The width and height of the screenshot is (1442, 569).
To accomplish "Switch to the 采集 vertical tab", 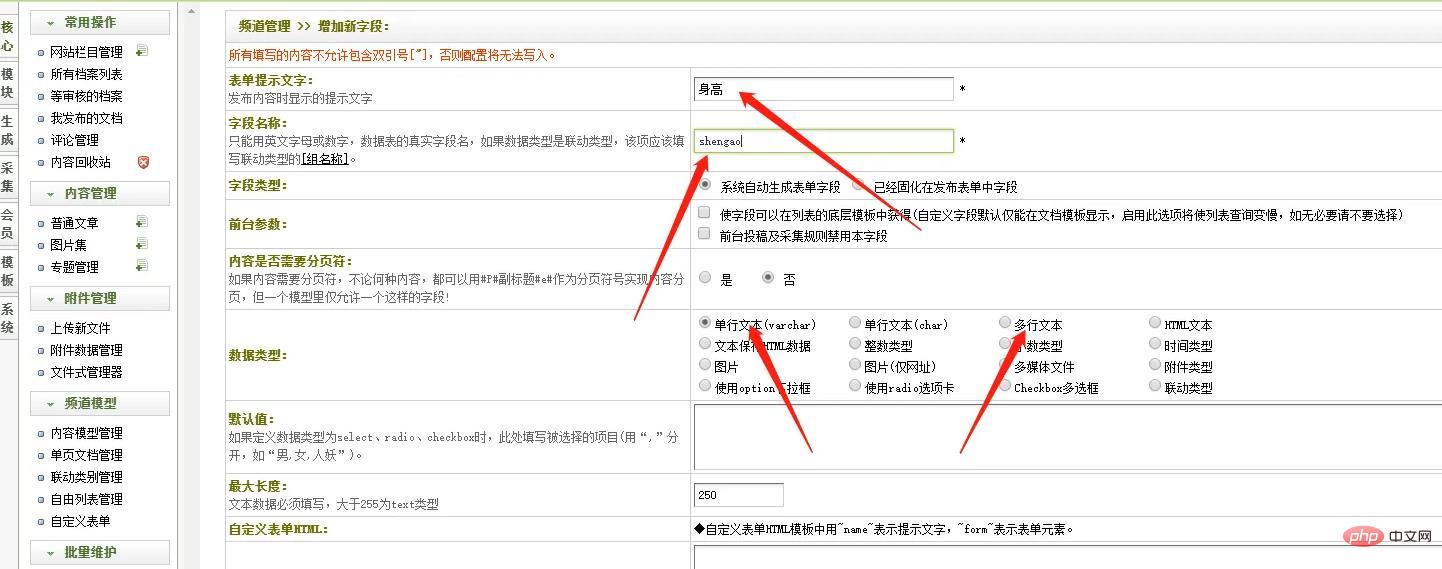I will click(7, 177).
